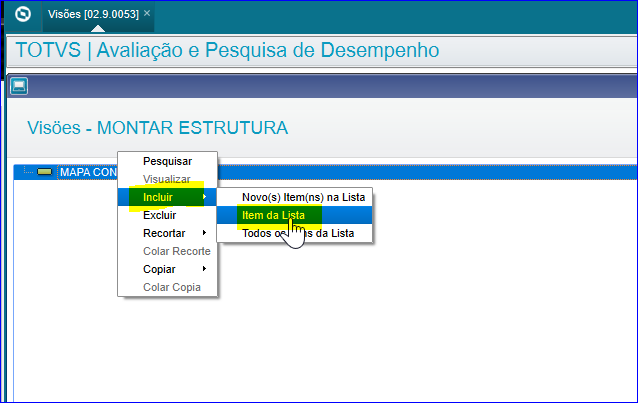Viewport: 638px width, 403px height.
Task: Choose Colar Recorte in the context menu
Action: pyautogui.click(x=167, y=251)
